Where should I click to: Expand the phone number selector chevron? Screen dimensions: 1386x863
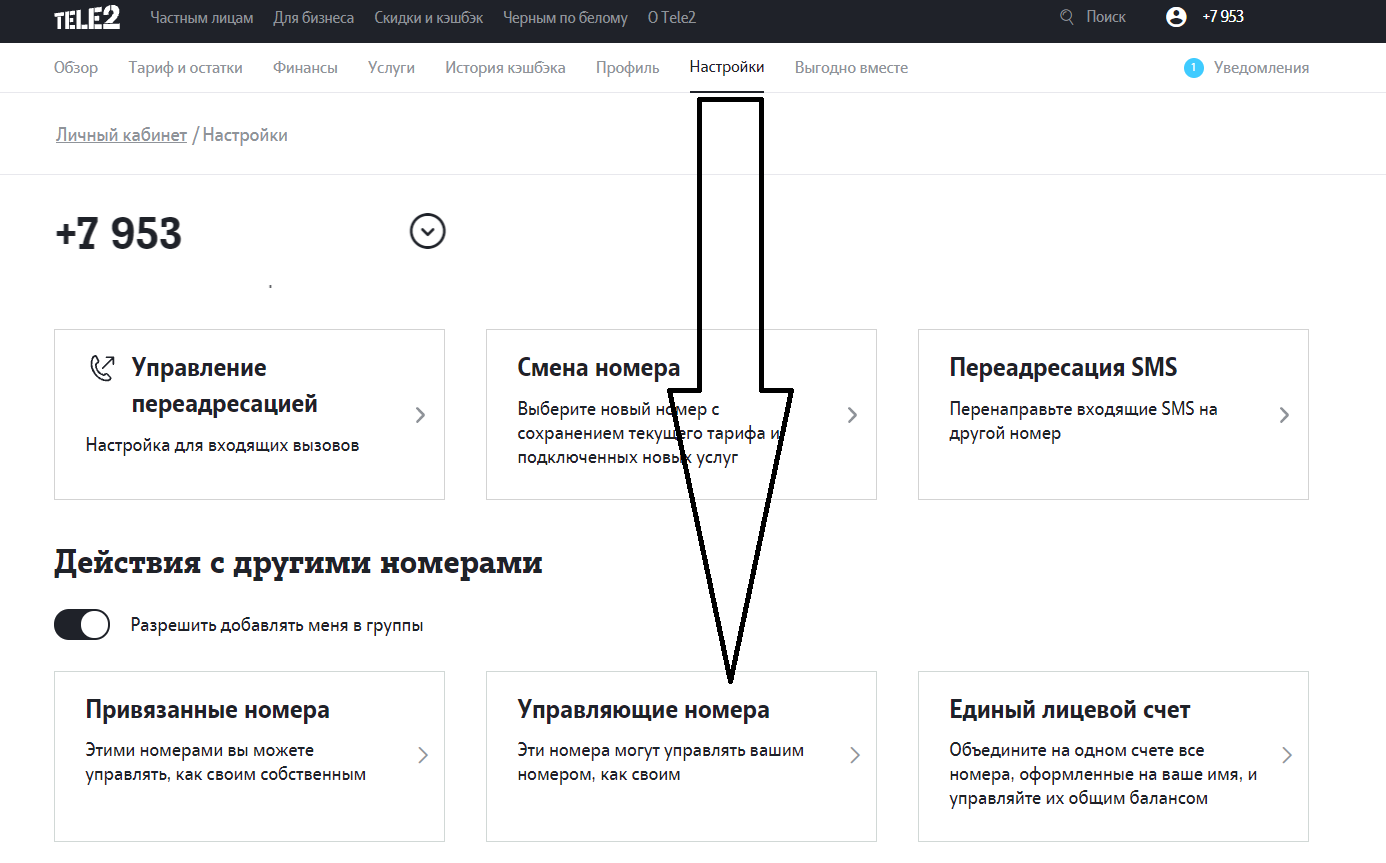(428, 232)
